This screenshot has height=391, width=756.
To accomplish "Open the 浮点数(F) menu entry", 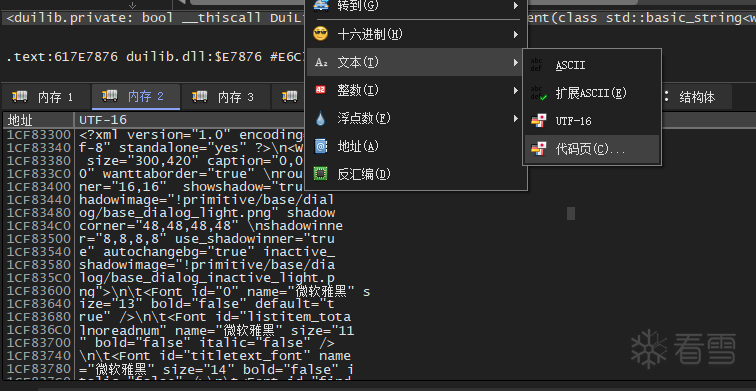I will click(417, 118).
